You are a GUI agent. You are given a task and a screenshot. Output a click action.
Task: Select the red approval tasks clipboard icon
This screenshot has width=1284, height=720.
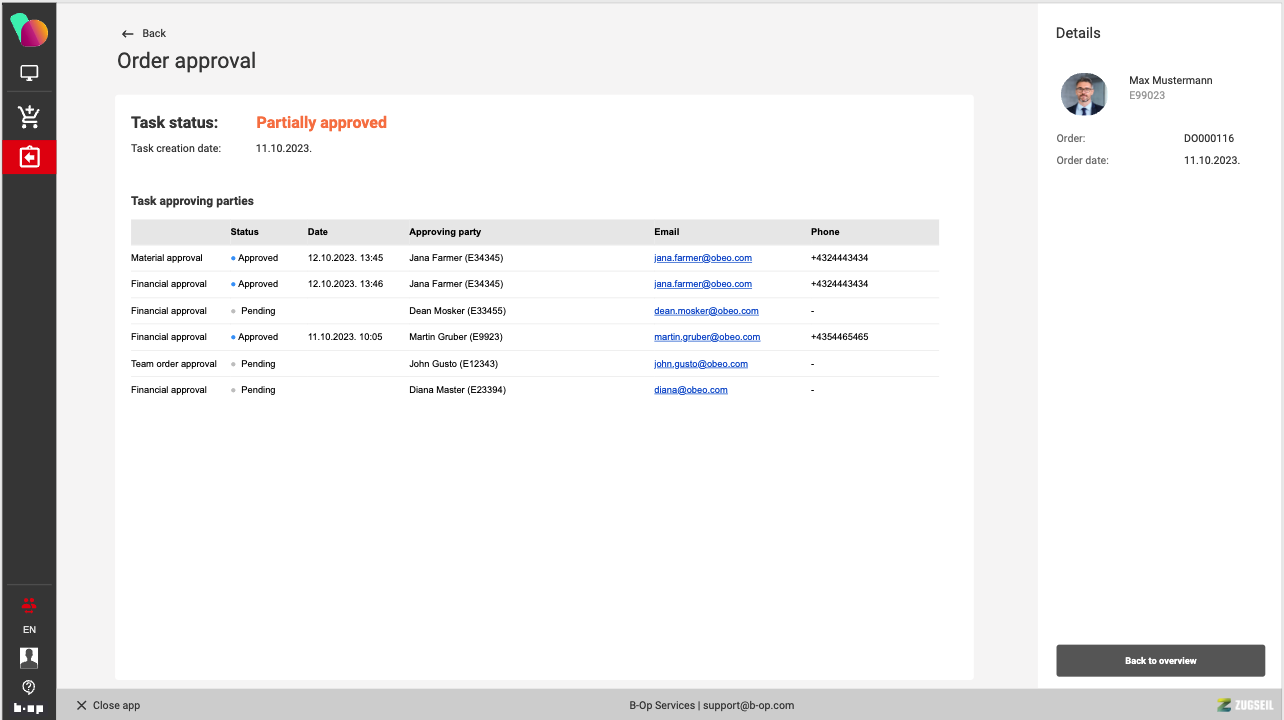pos(29,157)
